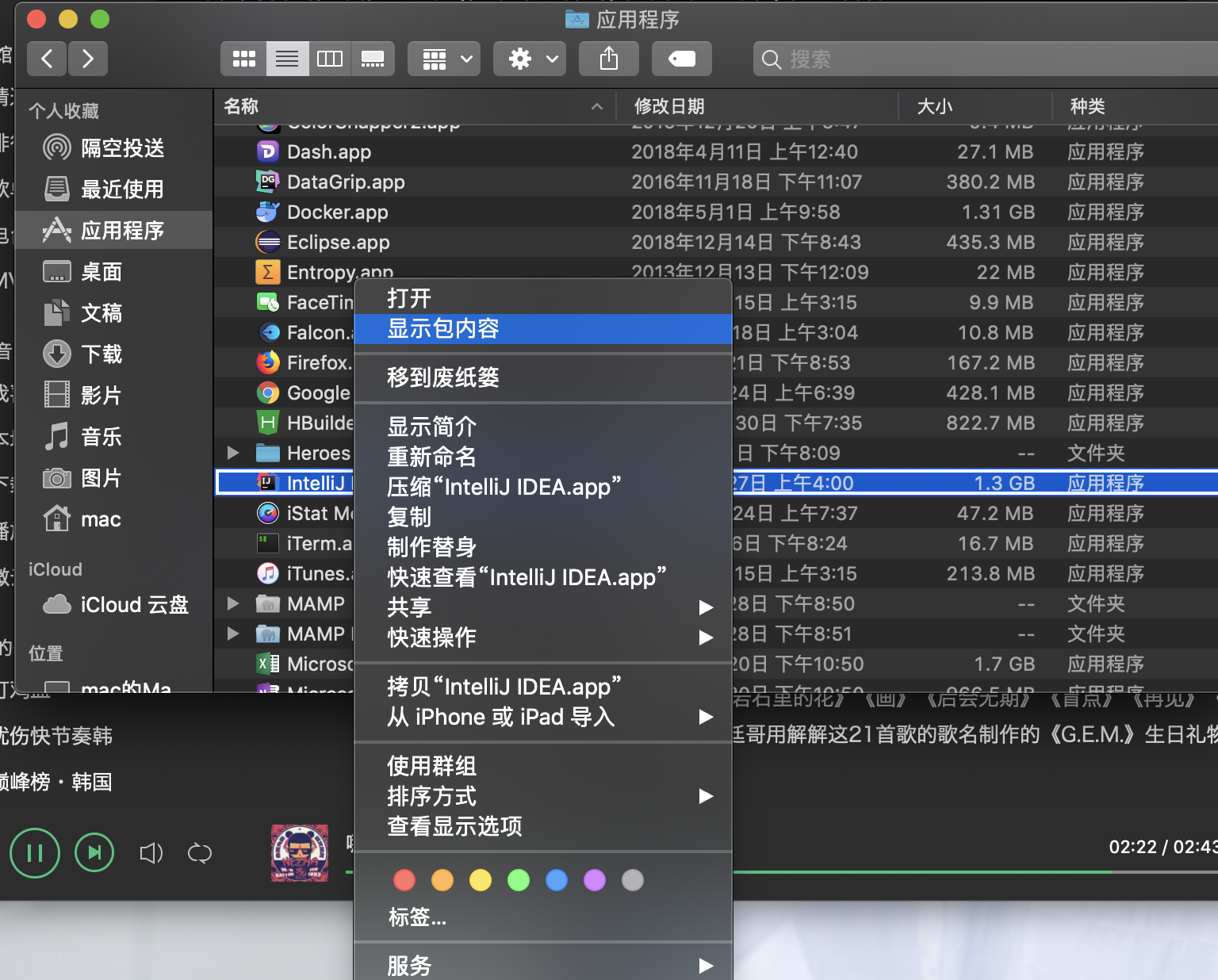Image resolution: width=1218 pixels, height=980 pixels.
Task: Open the 快速操作 submenu
Action: pos(543,637)
